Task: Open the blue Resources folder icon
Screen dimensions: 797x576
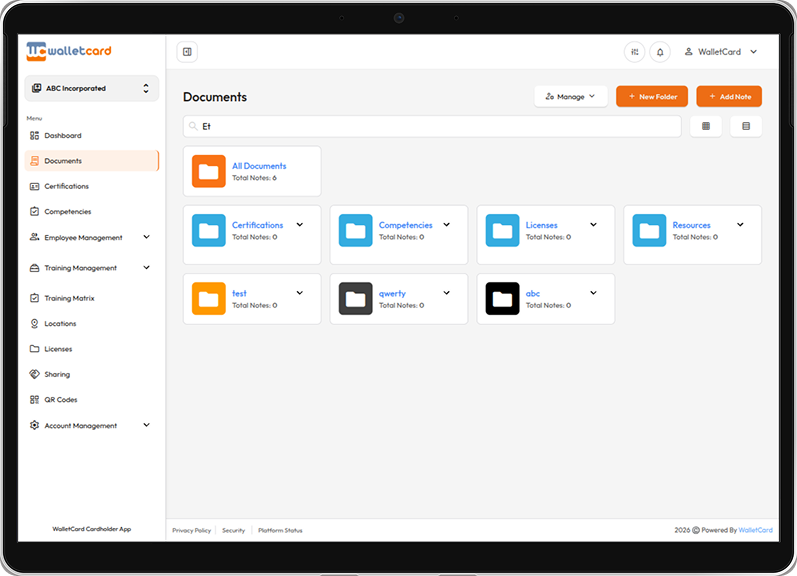Action: (649, 230)
